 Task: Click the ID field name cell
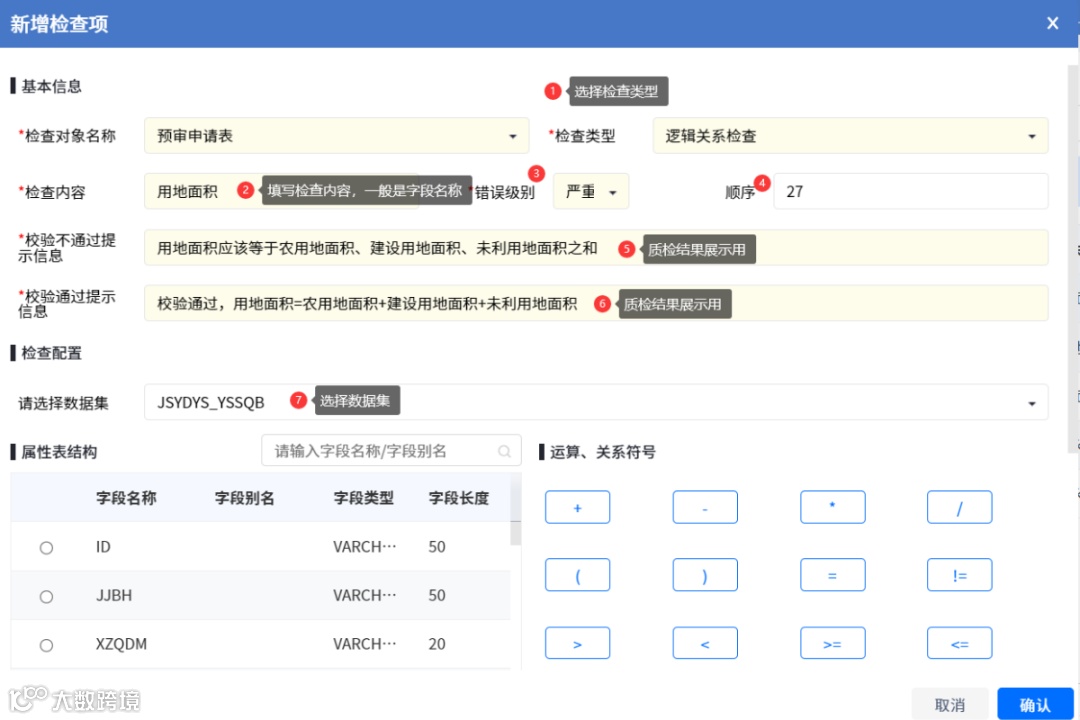pos(103,547)
